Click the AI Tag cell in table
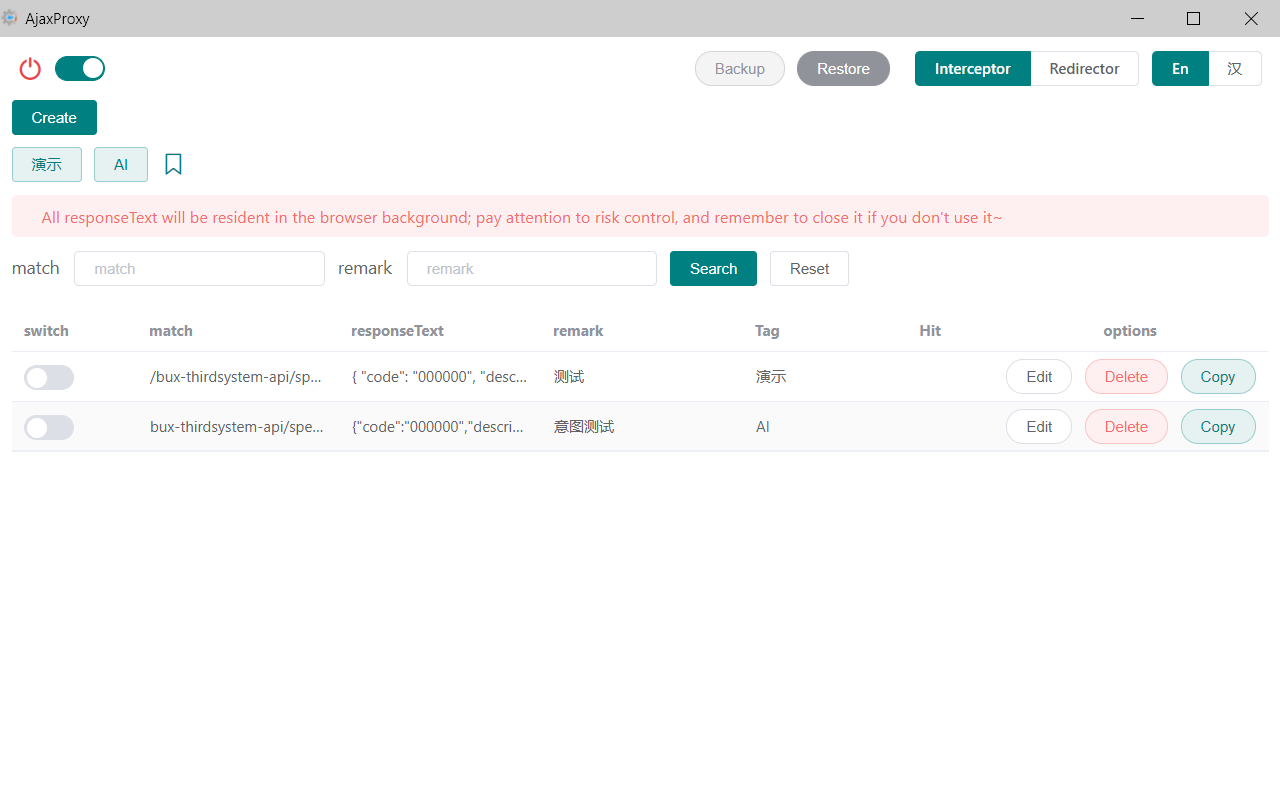 pyautogui.click(x=763, y=427)
